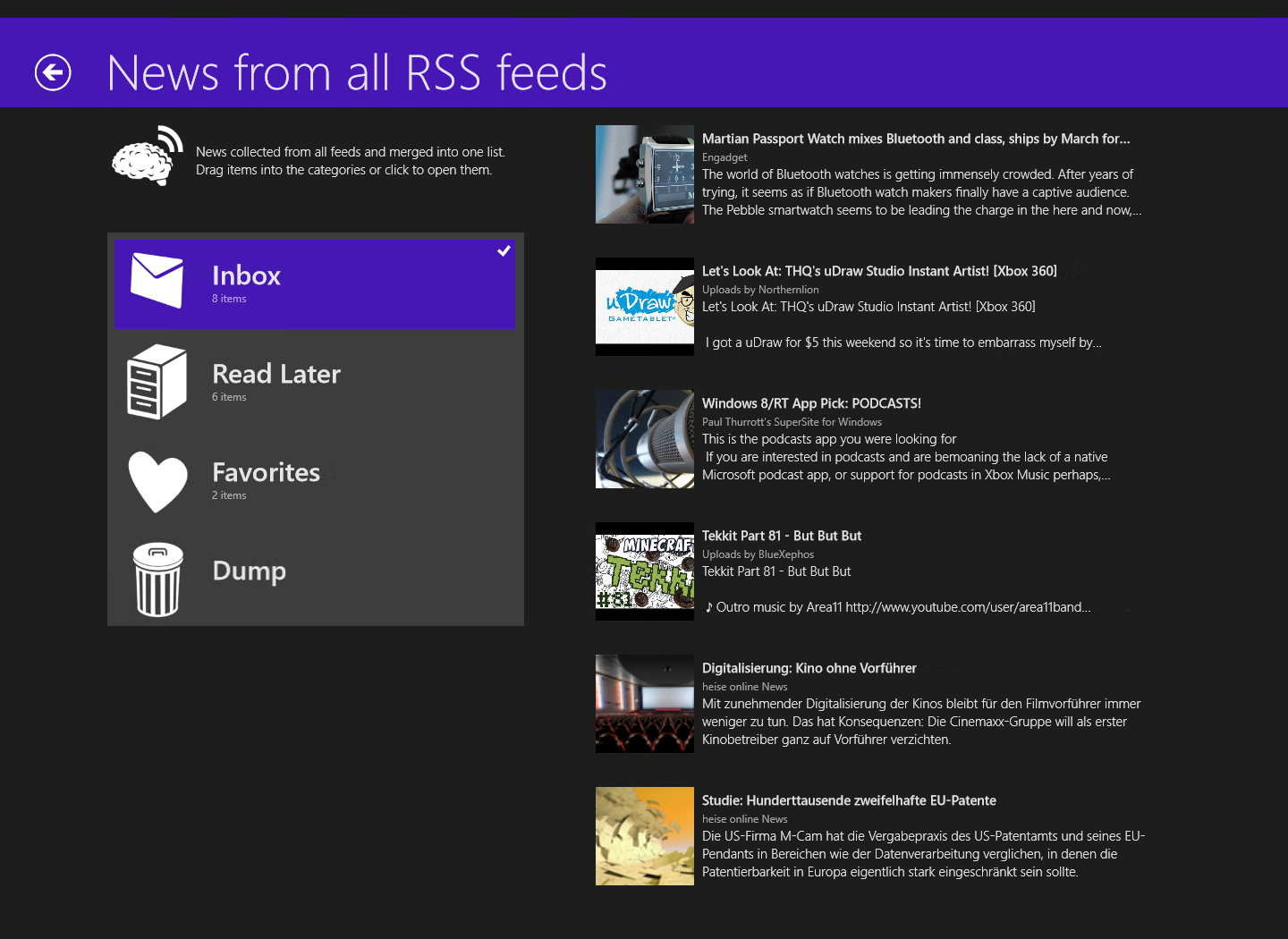The image size is (1288, 939).
Task: Click the Dump trash can icon
Action: (x=158, y=579)
